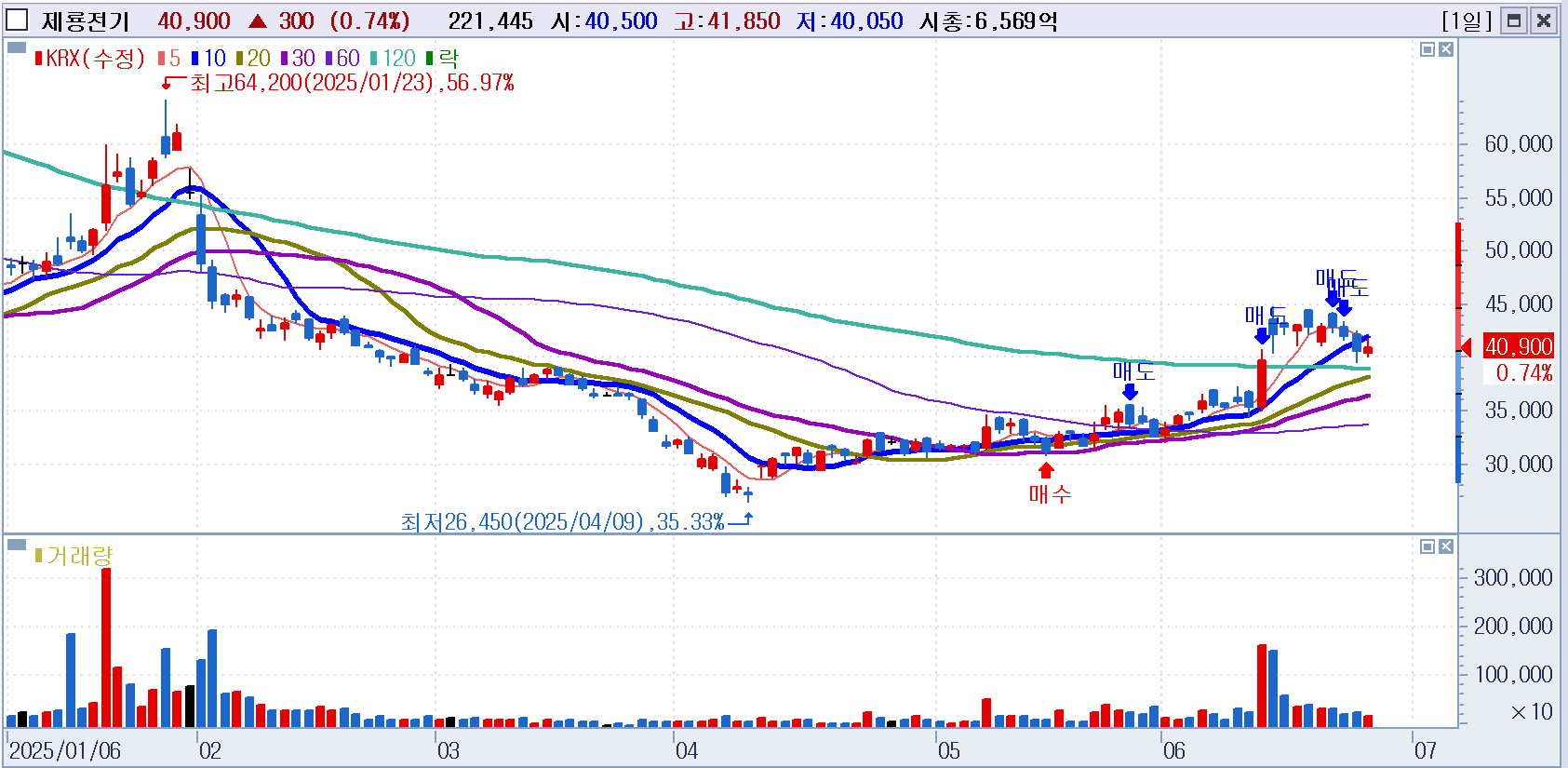Click the 거래량 indicator label
This screenshot has height=768, width=1568.
[79, 556]
